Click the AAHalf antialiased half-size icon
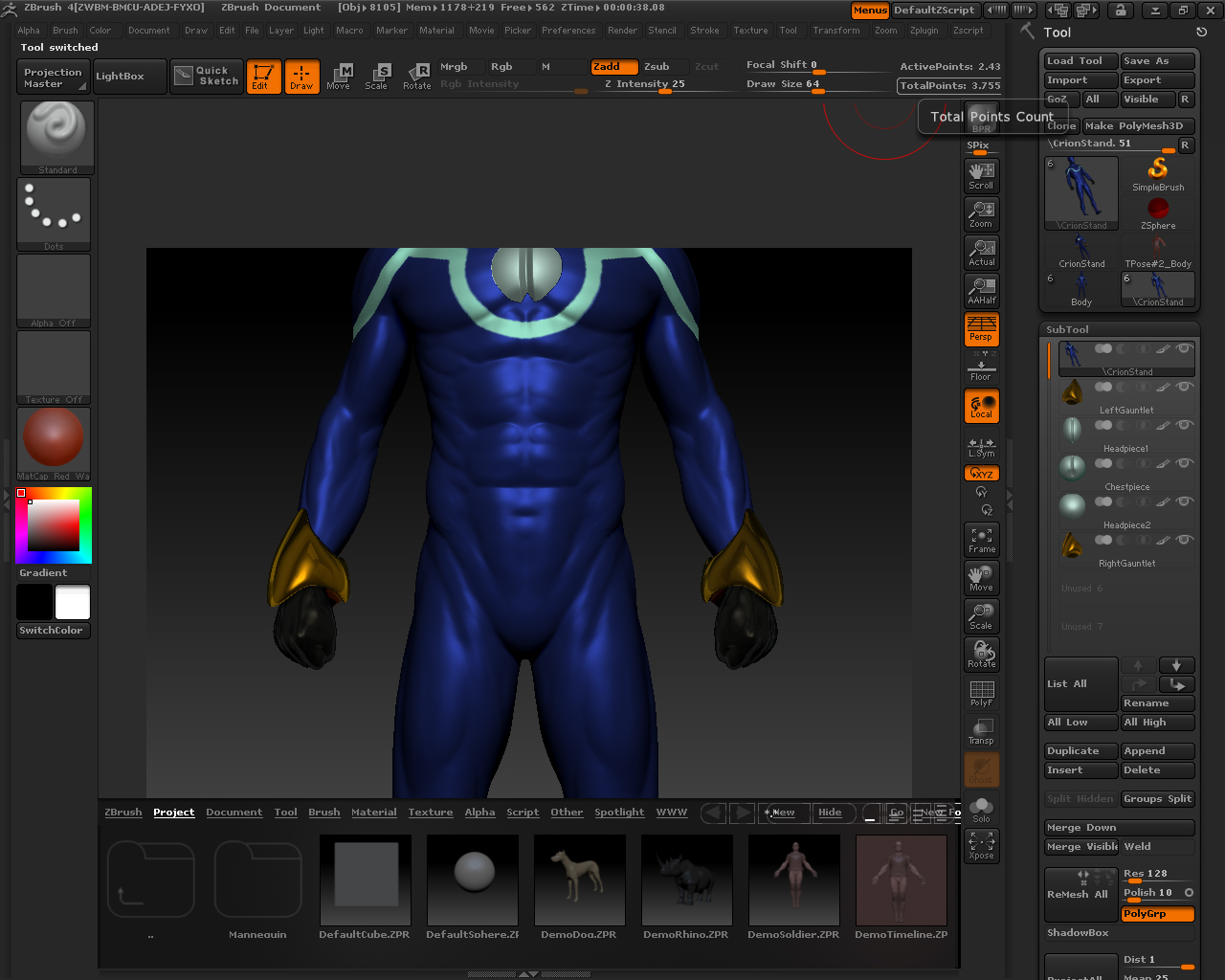1225x980 pixels. click(982, 290)
